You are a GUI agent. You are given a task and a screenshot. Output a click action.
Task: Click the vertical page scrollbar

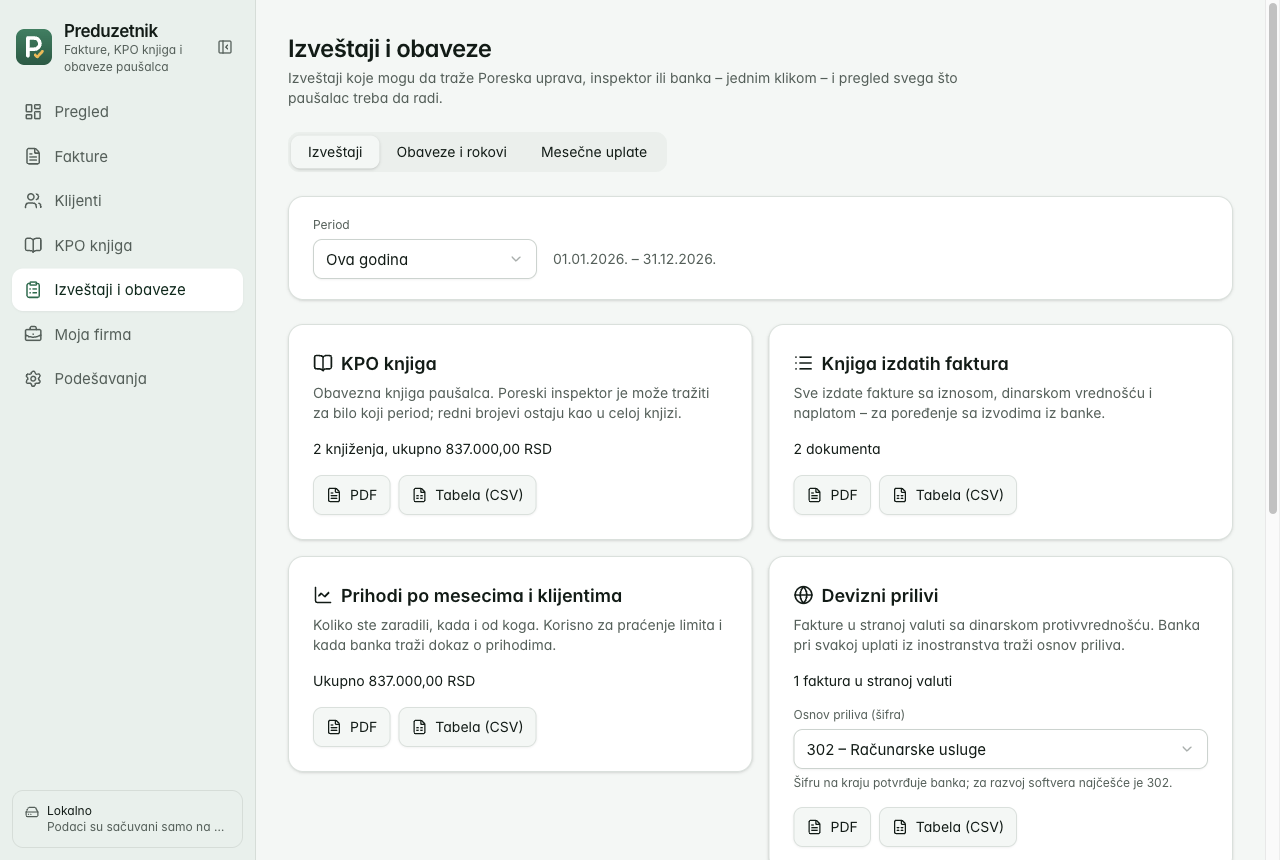(1273, 260)
